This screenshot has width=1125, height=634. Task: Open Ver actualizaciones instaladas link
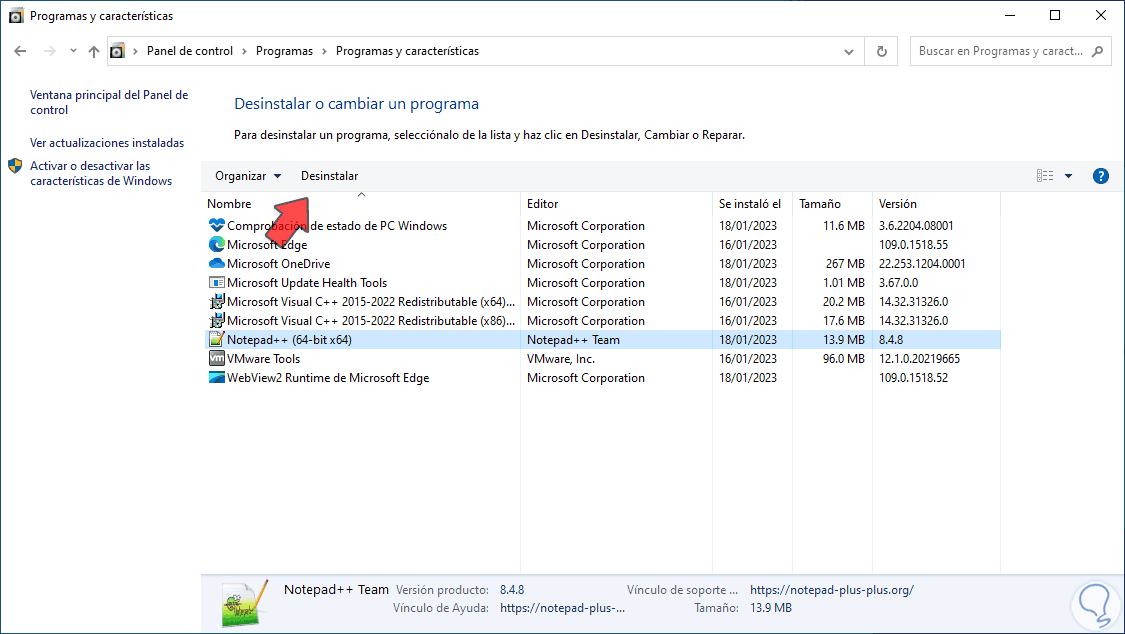click(x=107, y=143)
